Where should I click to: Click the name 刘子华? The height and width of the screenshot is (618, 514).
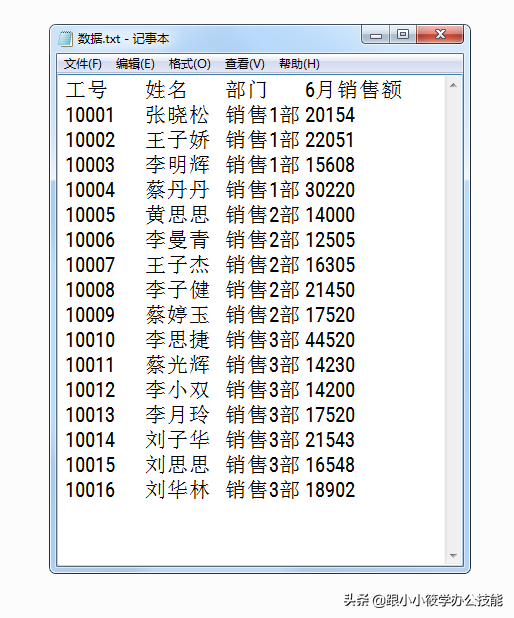[177, 440]
